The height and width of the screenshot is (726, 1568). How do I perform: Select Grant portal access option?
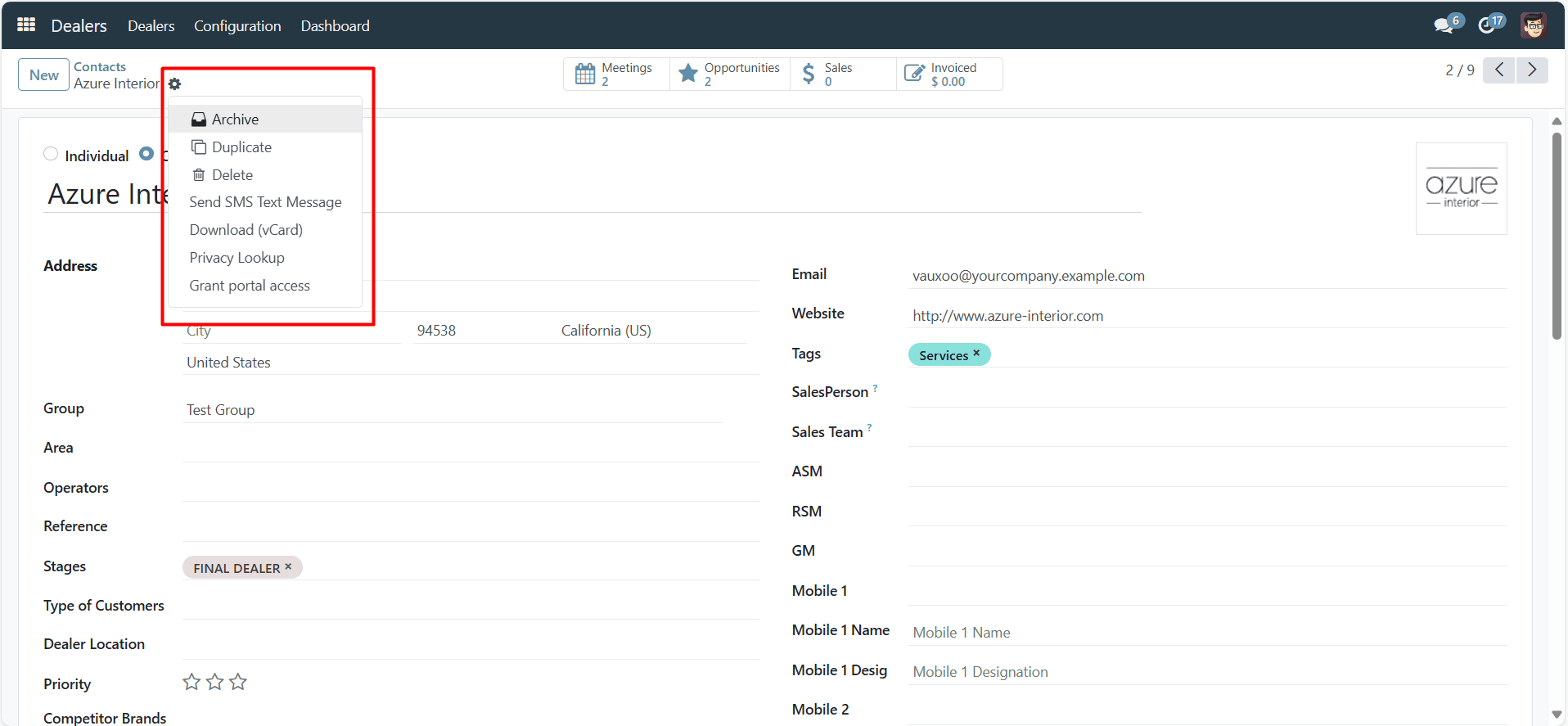265,286
